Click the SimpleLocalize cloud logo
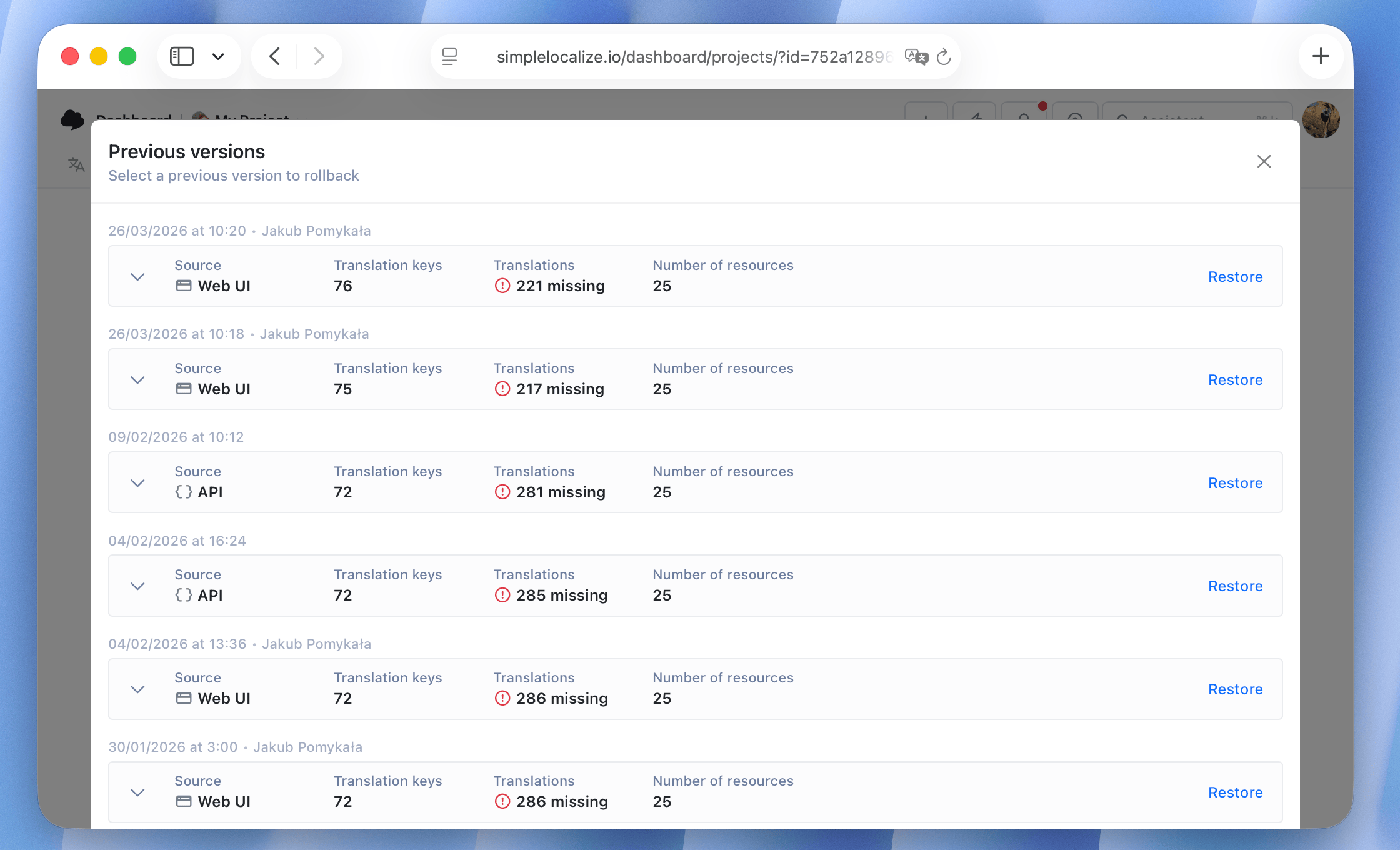The width and height of the screenshot is (1400, 850). (72, 119)
